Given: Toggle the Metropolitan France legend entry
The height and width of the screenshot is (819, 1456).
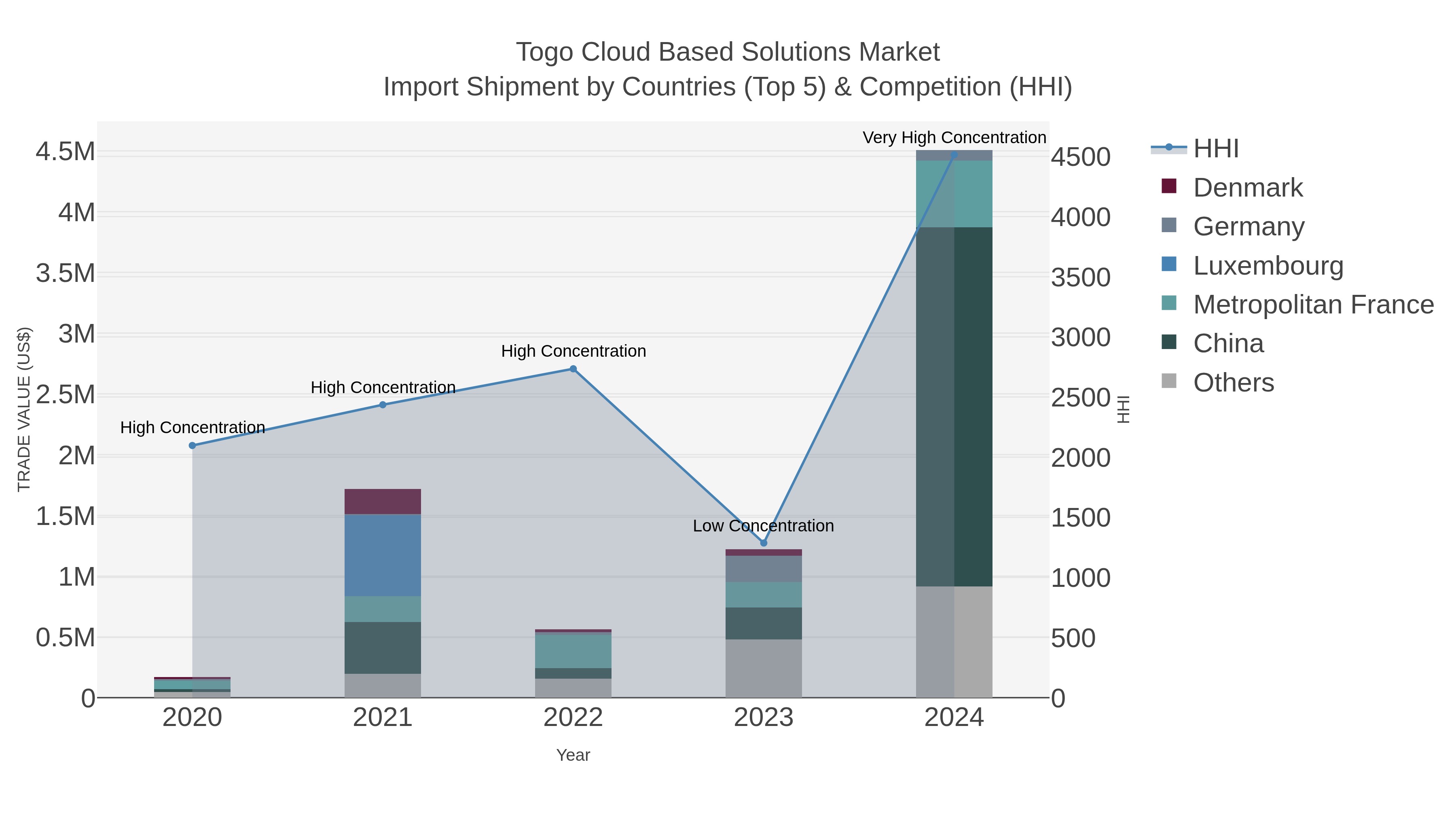Looking at the screenshot, I should coord(1297,305).
